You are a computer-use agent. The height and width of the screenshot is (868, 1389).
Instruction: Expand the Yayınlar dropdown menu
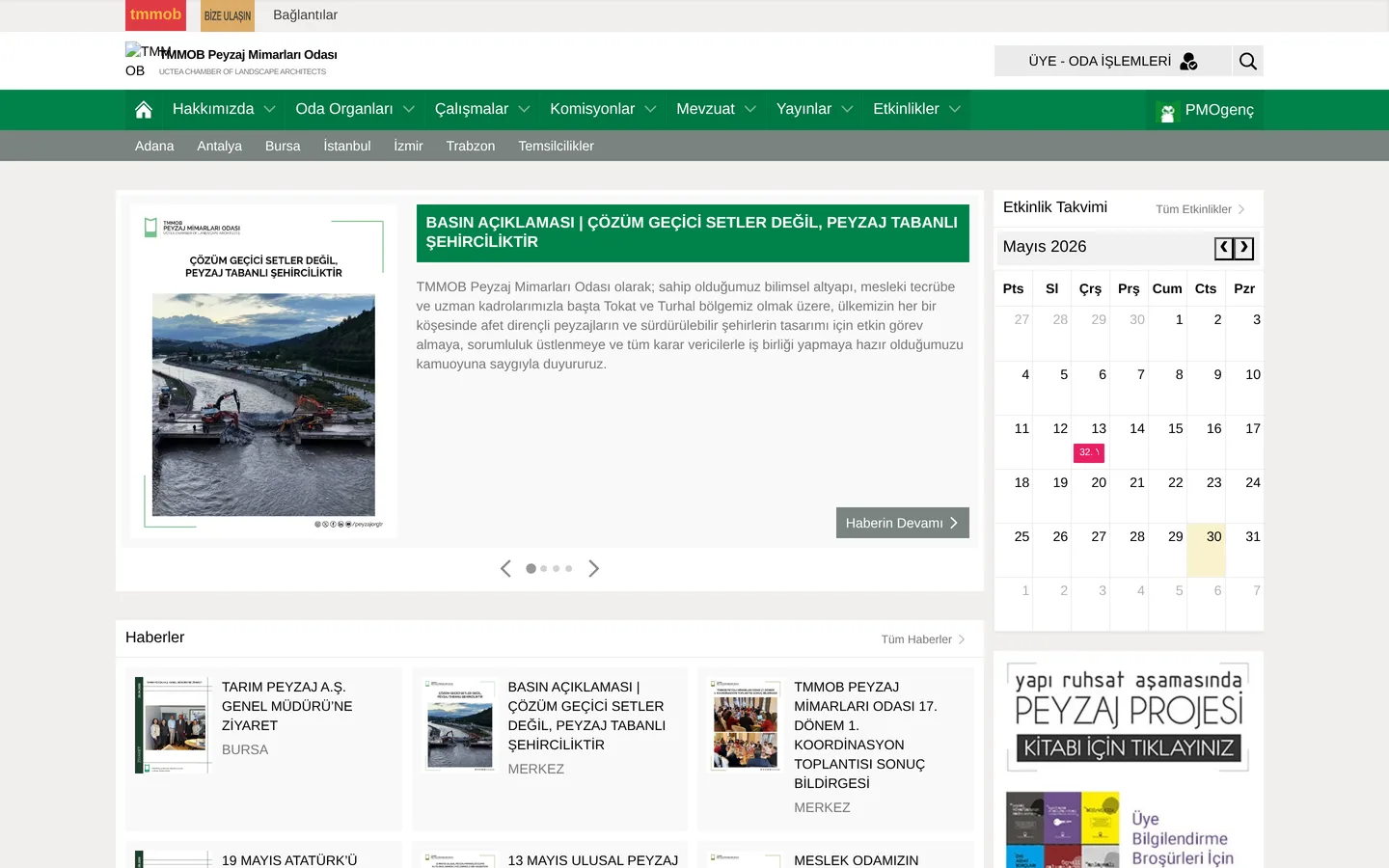pos(815,110)
